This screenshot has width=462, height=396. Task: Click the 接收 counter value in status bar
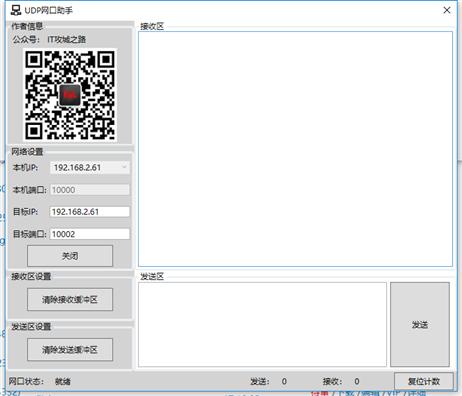pos(357,381)
